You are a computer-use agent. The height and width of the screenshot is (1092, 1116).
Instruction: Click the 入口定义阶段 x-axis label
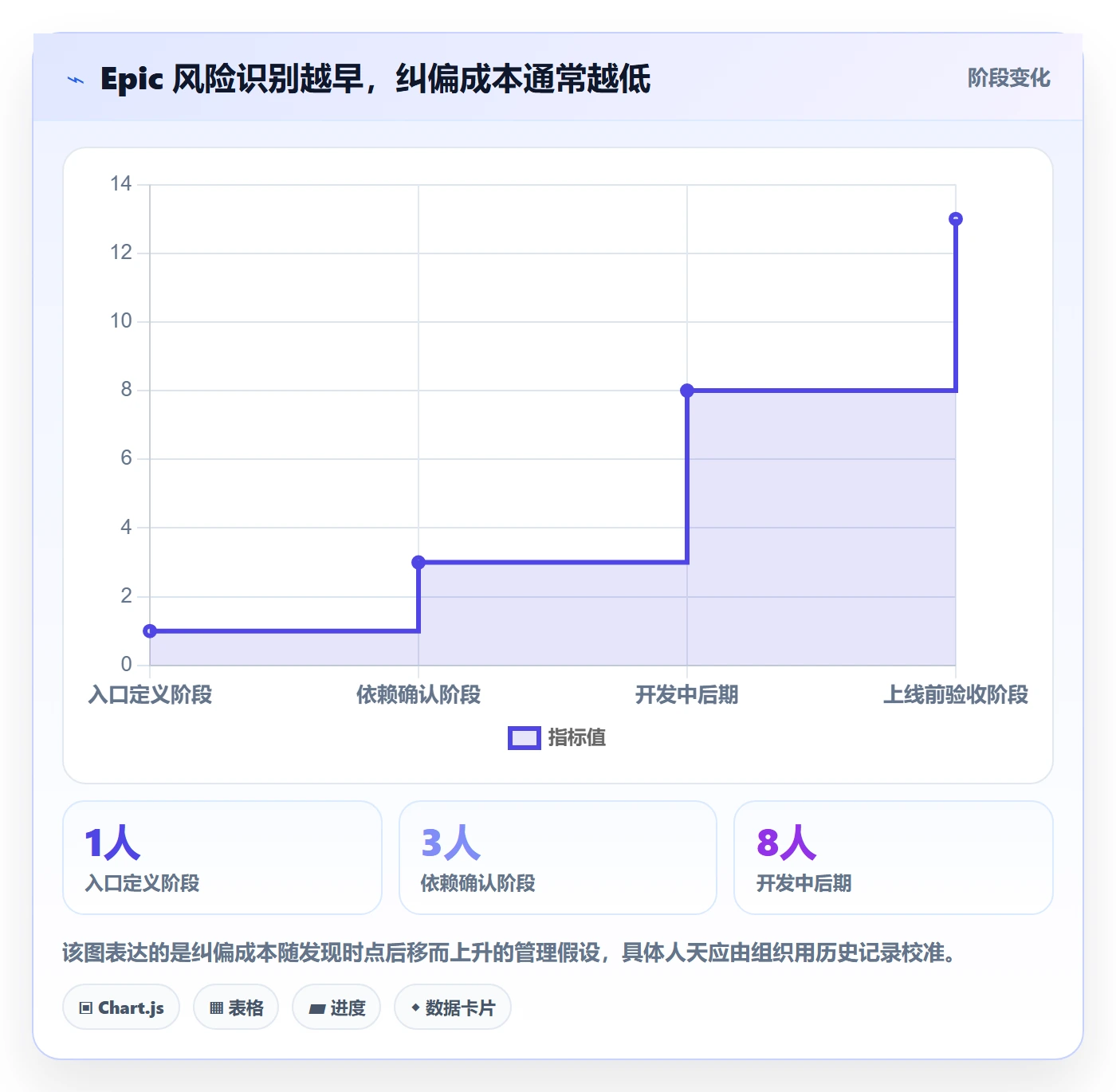(150, 695)
